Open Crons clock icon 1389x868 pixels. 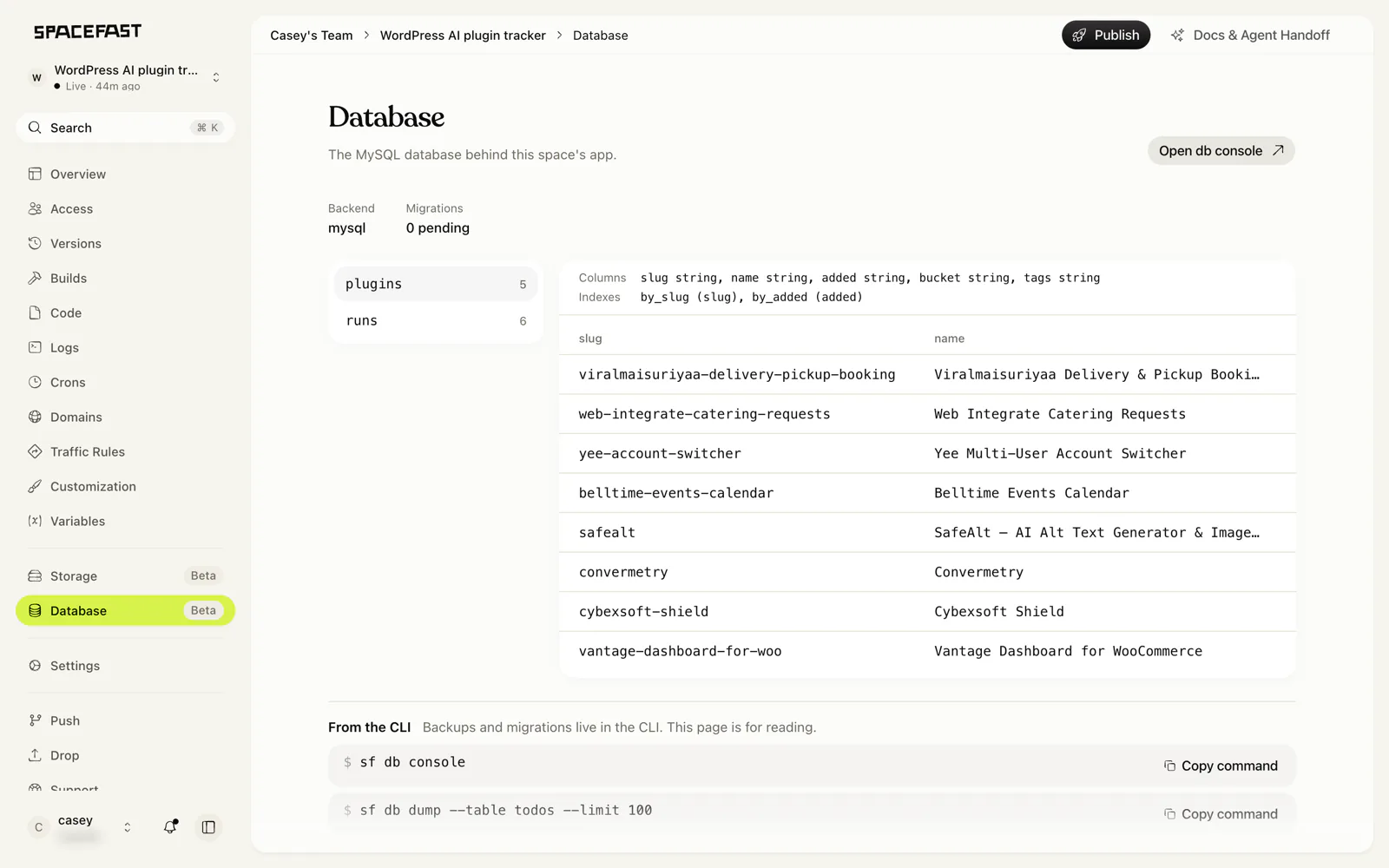[x=35, y=382]
